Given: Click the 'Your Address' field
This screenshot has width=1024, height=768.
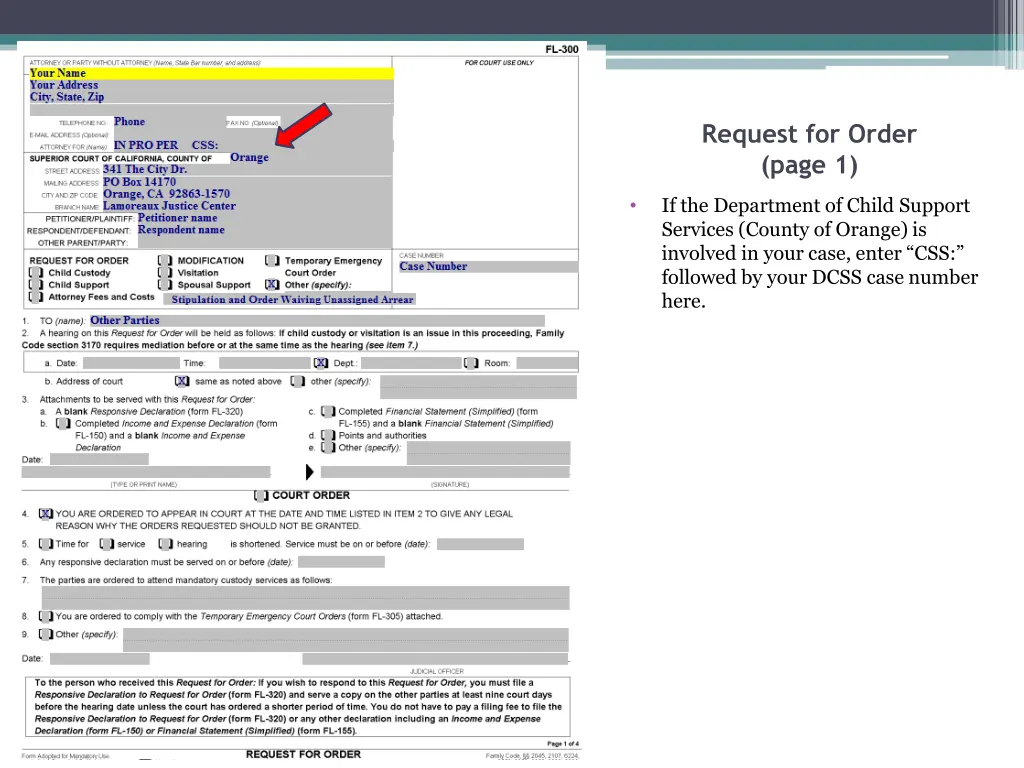Looking at the screenshot, I should (x=211, y=86).
